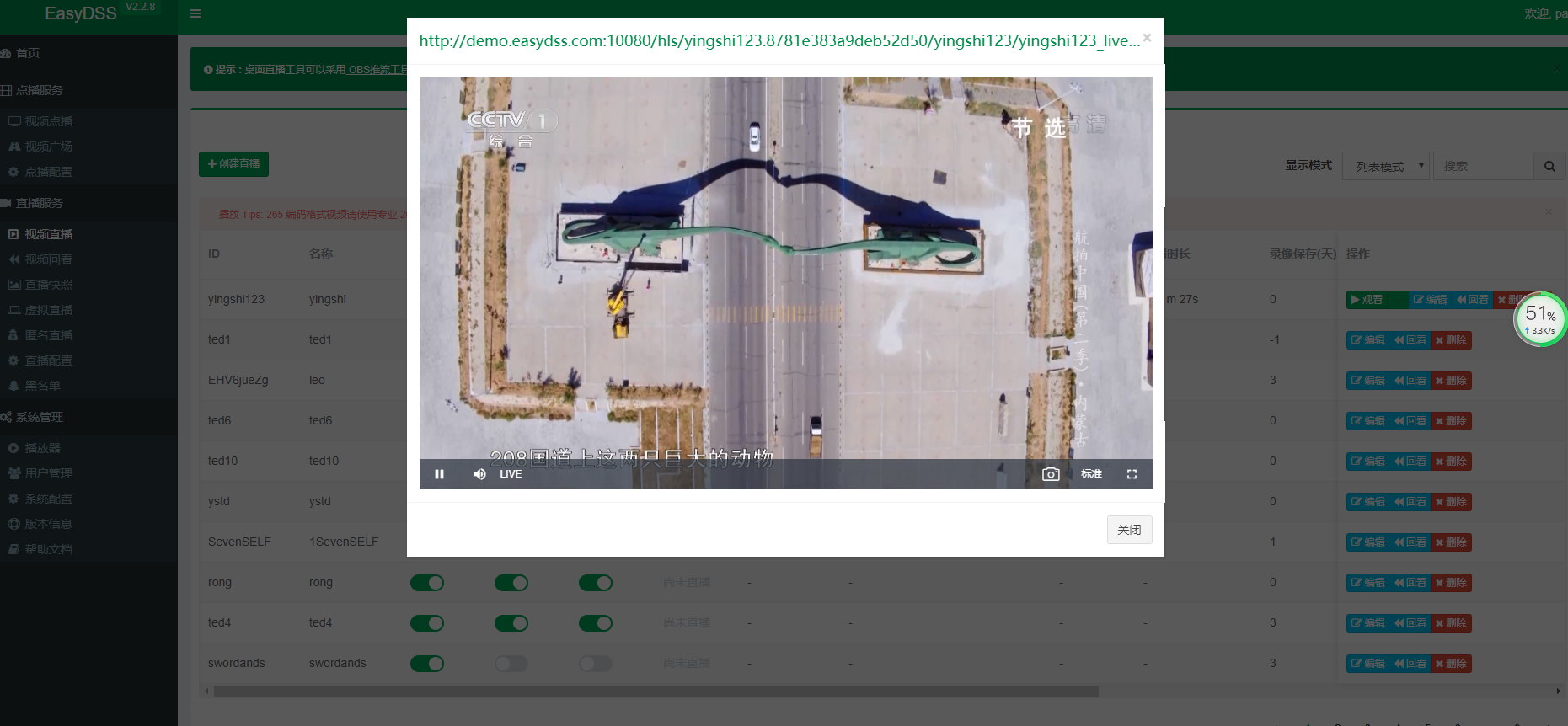Image resolution: width=1568 pixels, height=726 pixels.
Task: Click 删除 in the ted10 row
Action: [1451, 462]
